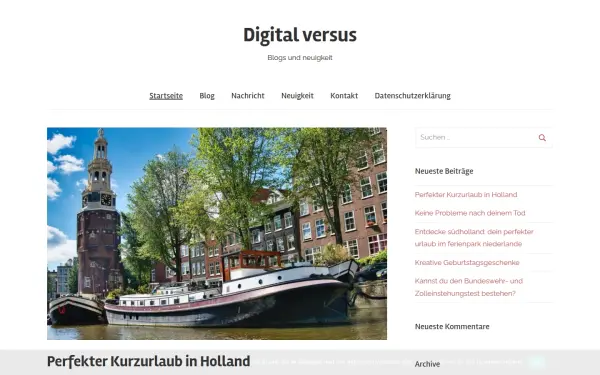Open the Startseite menu item
The height and width of the screenshot is (375, 600).
(x=166, y=96)
